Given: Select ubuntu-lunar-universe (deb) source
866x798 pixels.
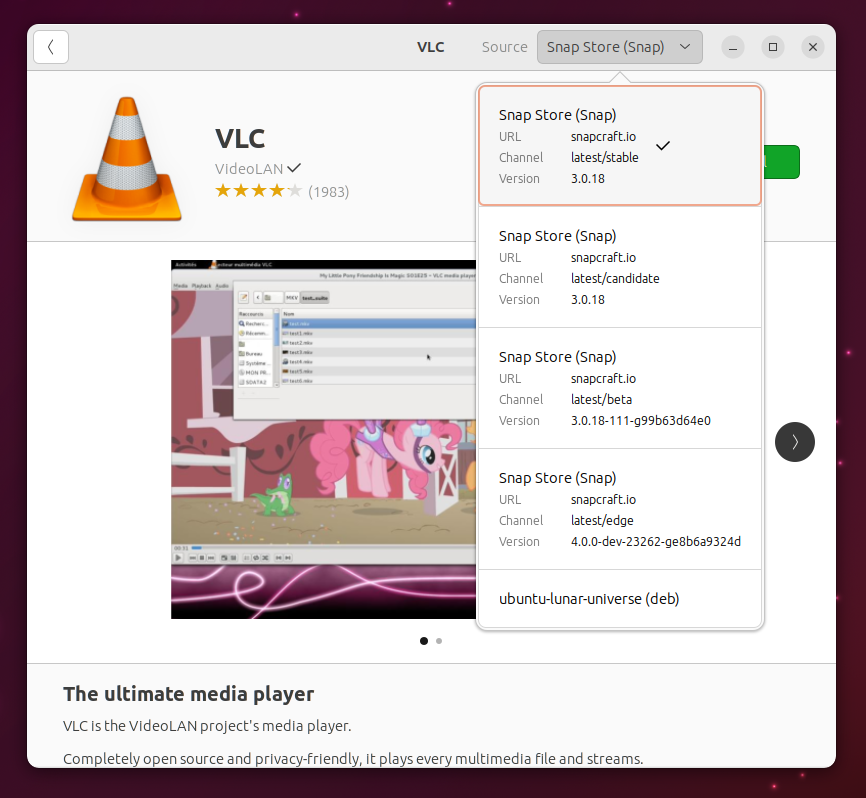Looking at the screenshot, I should (x=620, y=599).
